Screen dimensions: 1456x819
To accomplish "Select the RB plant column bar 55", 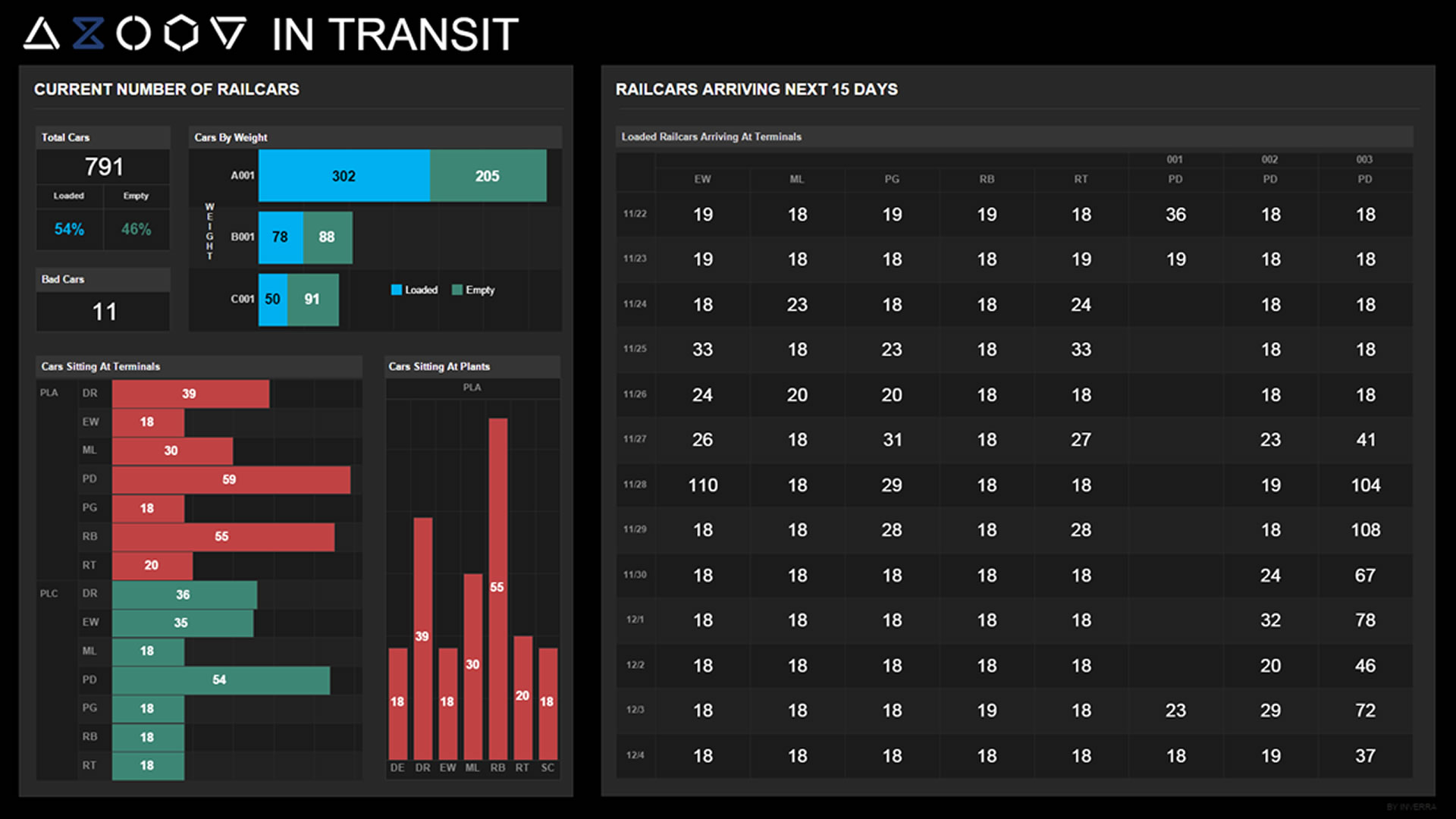I will click(x=497, y=588).
